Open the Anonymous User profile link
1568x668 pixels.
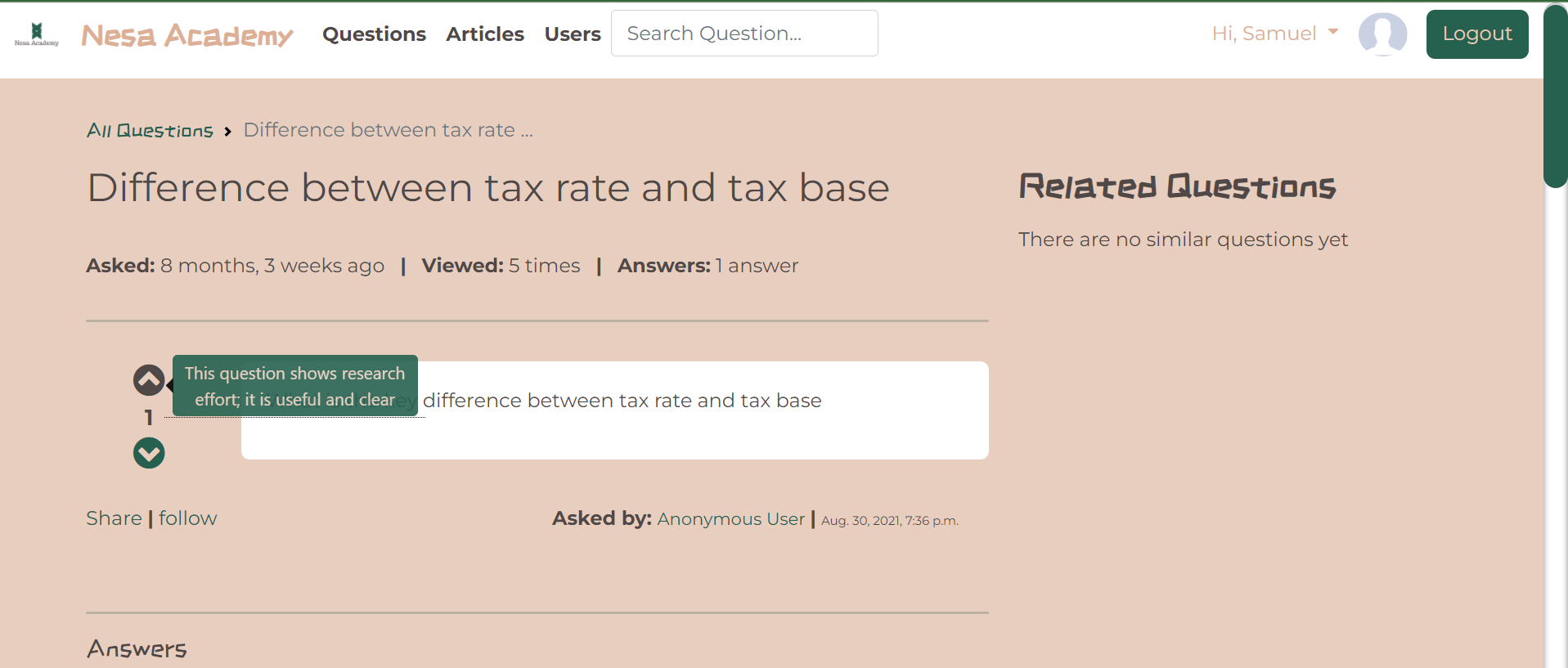[731, 519]
